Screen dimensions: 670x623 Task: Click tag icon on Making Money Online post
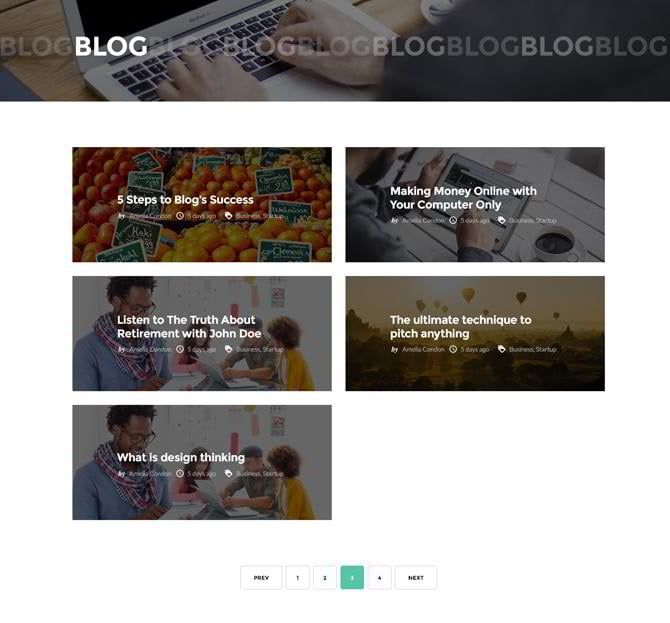[x=502, y=220]
